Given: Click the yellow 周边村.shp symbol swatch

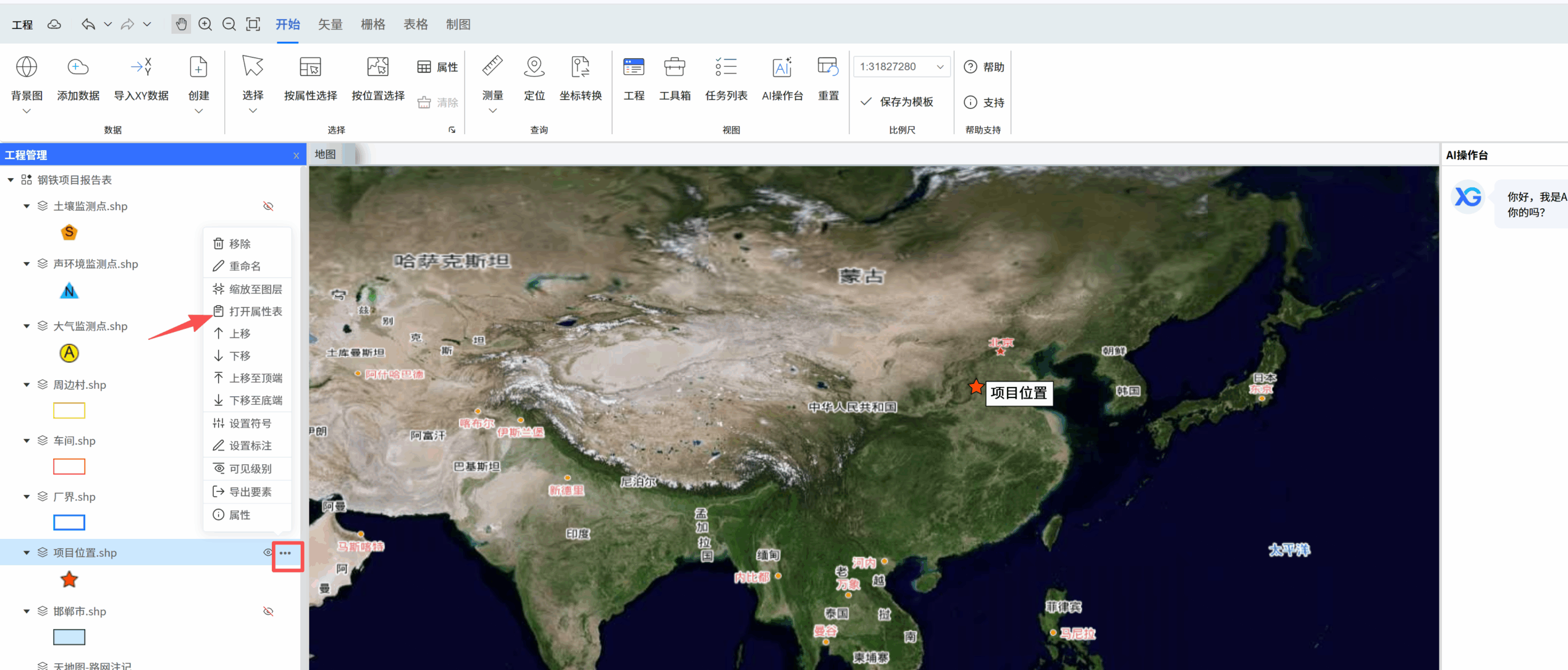Looking at the screenshot, I should [x=69, y=410].
